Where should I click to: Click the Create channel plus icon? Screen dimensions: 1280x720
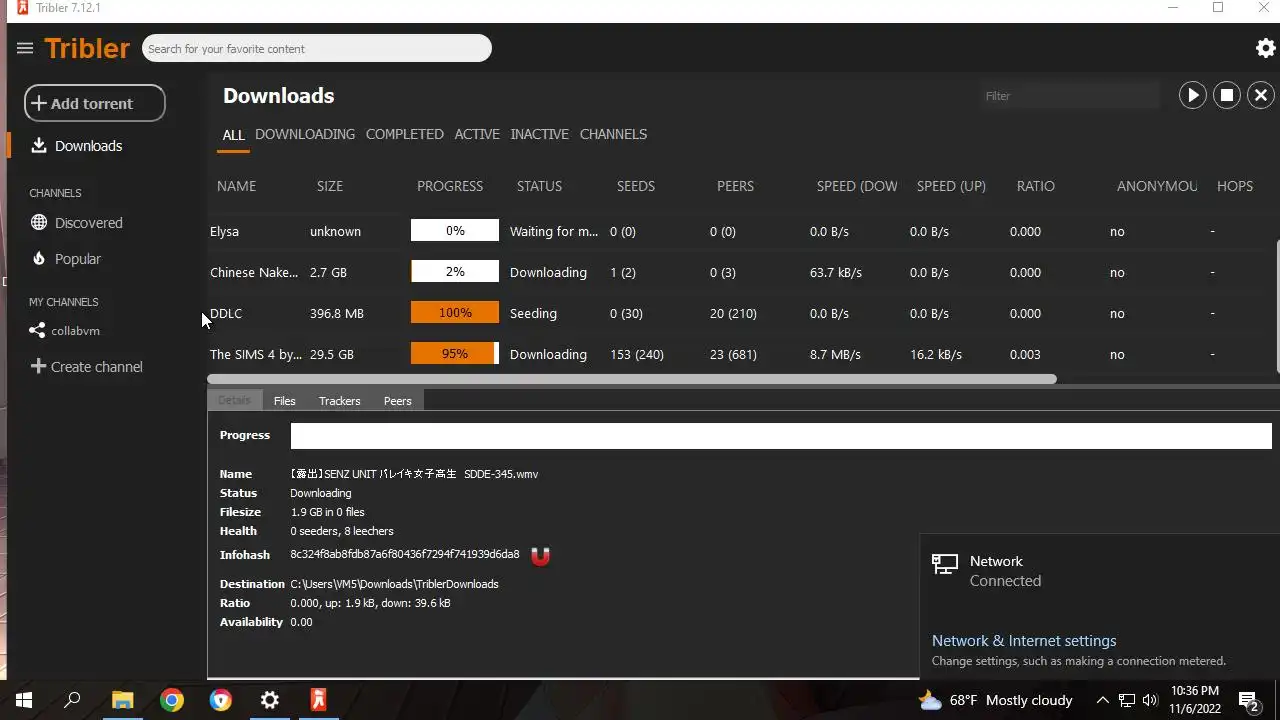(x=38, y=367)
